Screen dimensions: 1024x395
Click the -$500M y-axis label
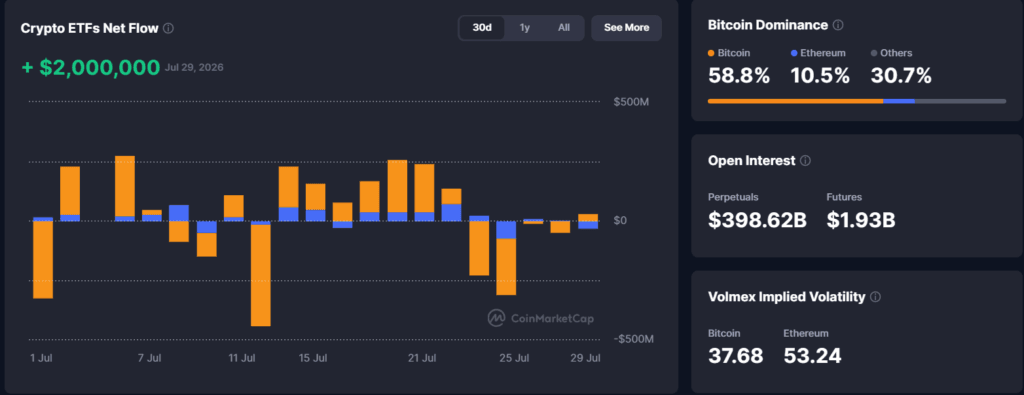point(633,339)
